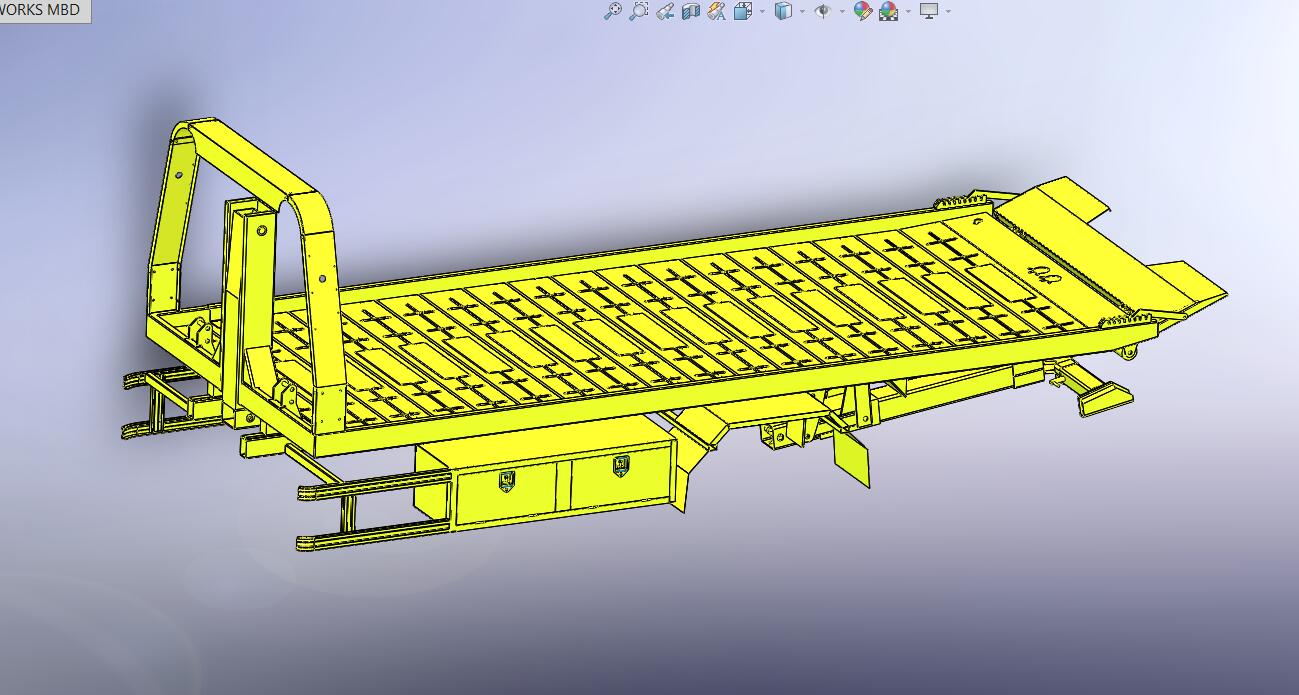Expand the Apply Scene dropdown arrow
The image size is (1299, 695).
908,12
